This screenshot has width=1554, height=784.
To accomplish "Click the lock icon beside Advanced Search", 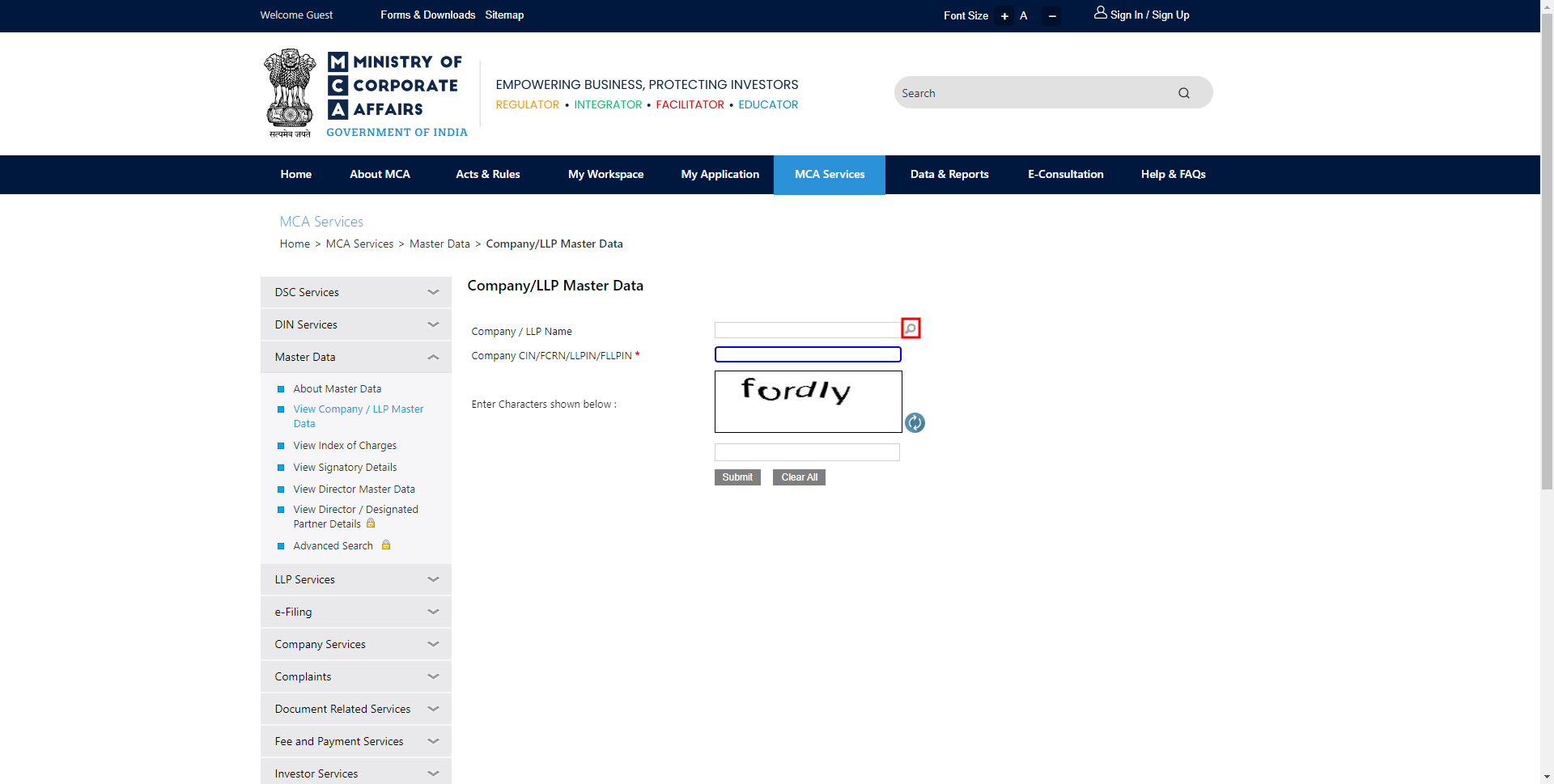I will [x=386, y=545].
